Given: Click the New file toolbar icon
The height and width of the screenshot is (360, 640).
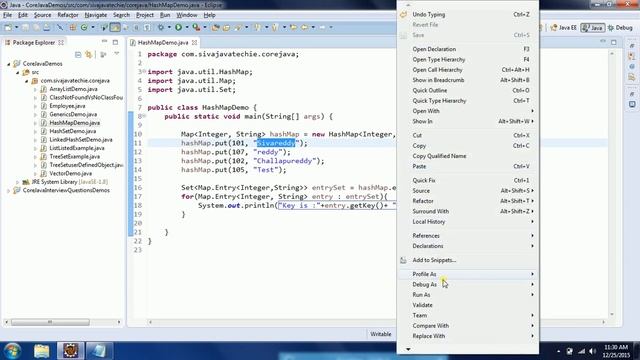Looking at the screenshot, I should pyautogui.click(x=8, y=27).
